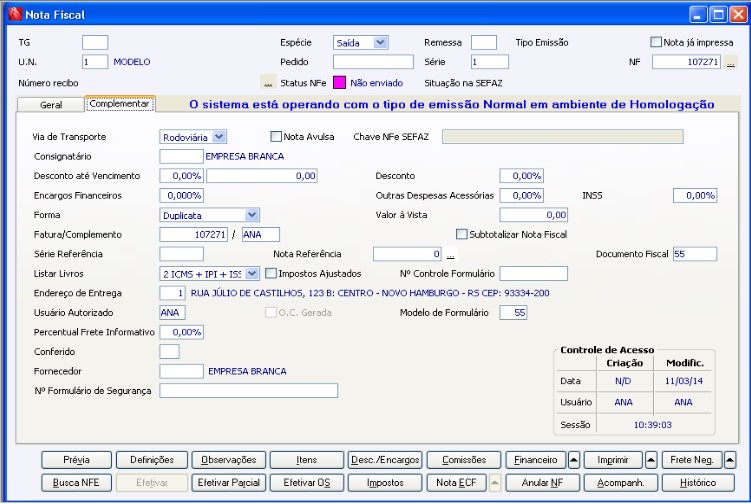Select the Complementar tab
751x504 pixels.
120,103
